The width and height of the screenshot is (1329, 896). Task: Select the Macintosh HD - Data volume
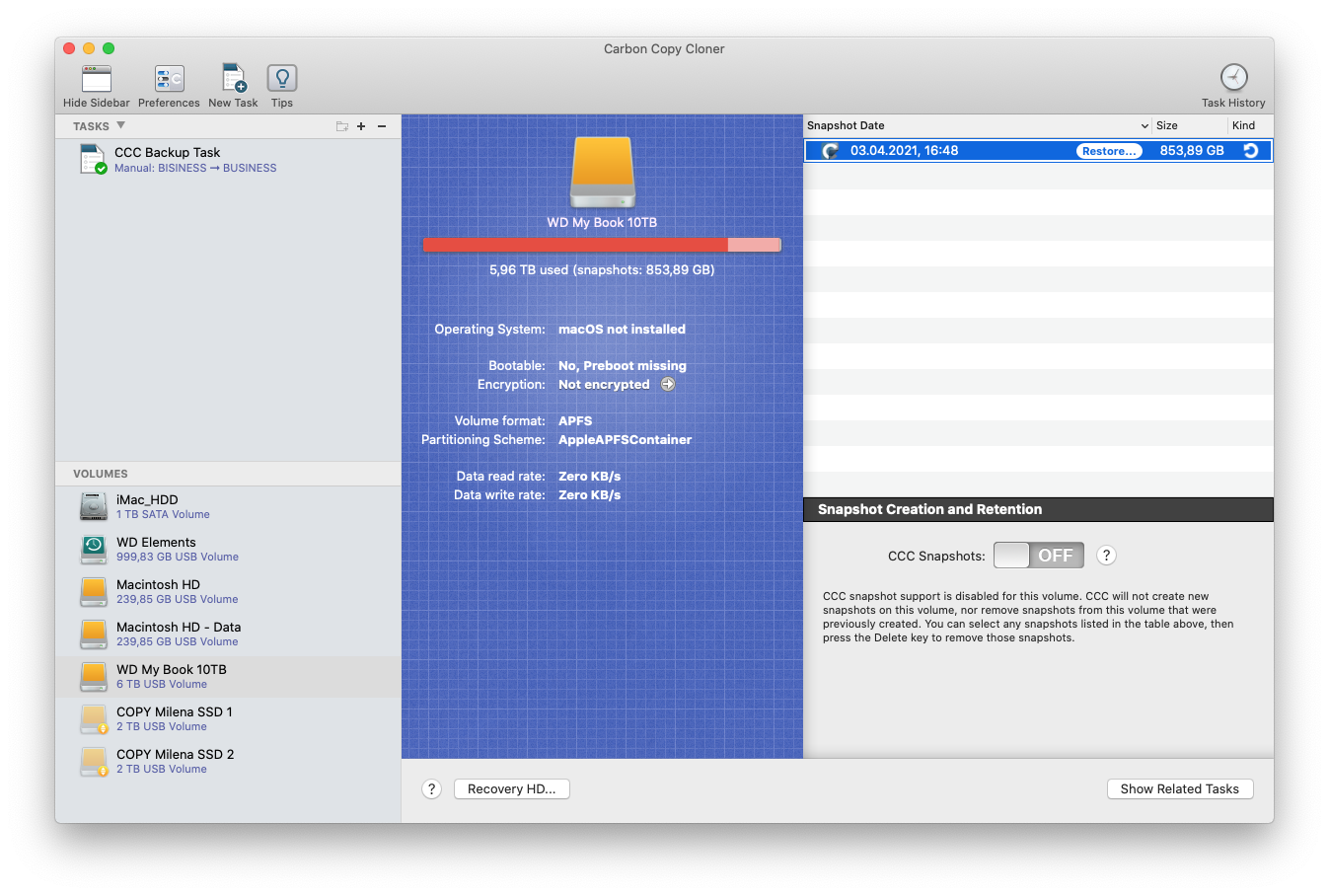click(228, 634)
